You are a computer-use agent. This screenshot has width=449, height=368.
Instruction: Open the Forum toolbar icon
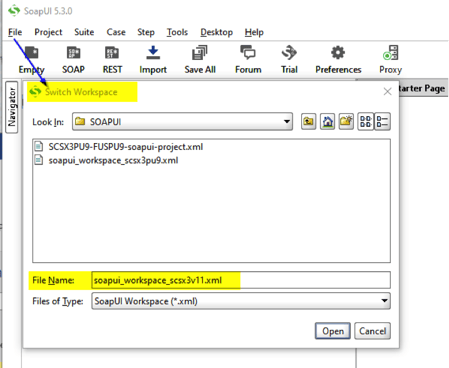click(248, 53)
